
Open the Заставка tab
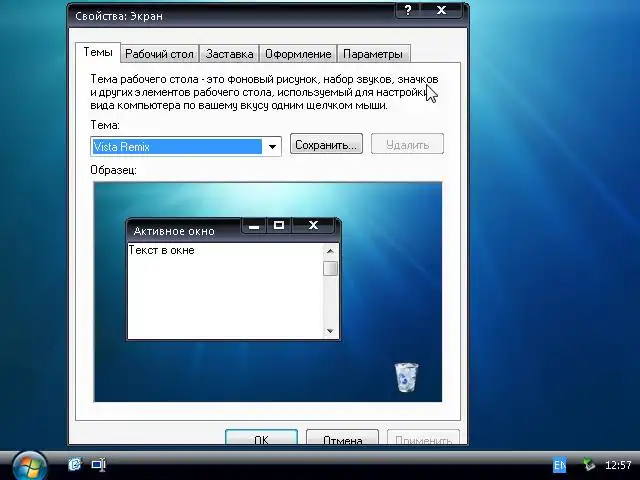point(229,54)
